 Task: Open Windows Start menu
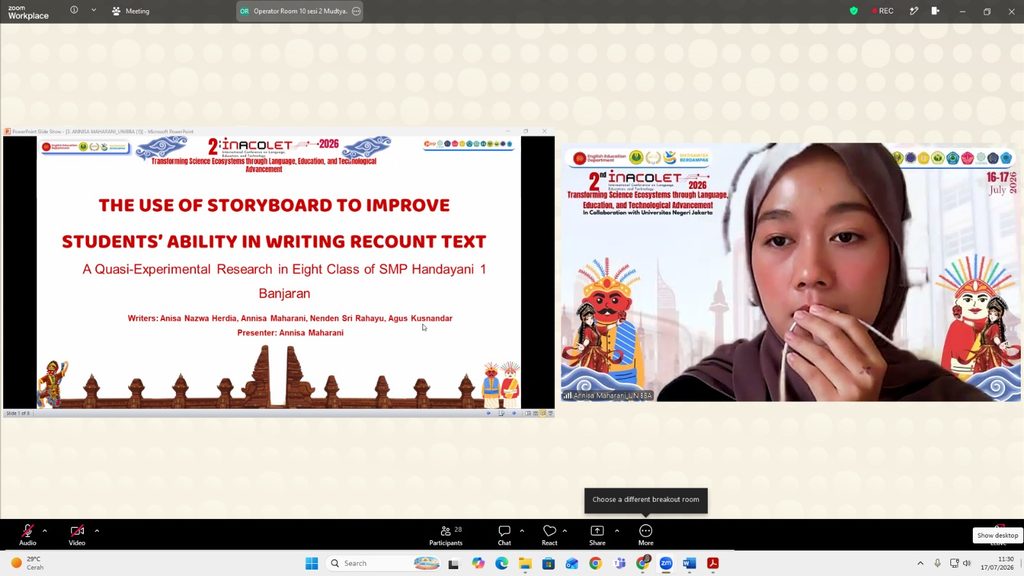click(312, 563)
